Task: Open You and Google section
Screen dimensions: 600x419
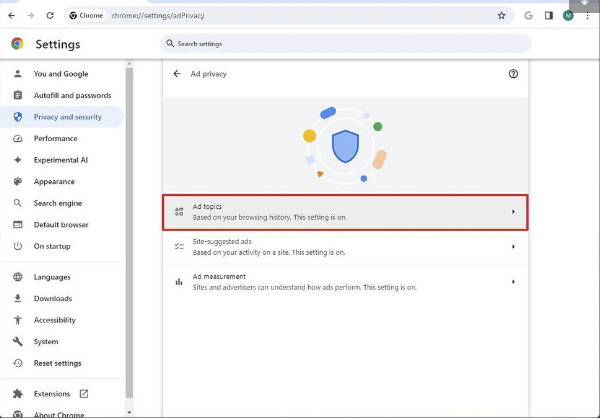Action: point(62,74)
